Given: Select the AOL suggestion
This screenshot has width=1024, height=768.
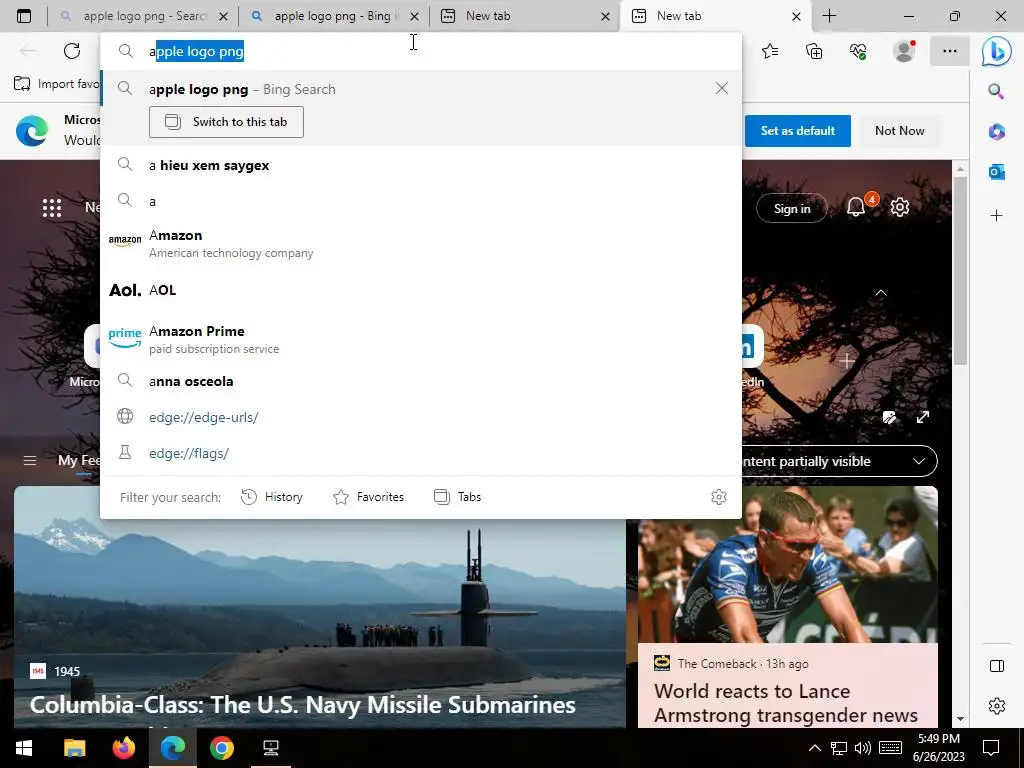Looking at the screenshot, I should click(421, 290).
